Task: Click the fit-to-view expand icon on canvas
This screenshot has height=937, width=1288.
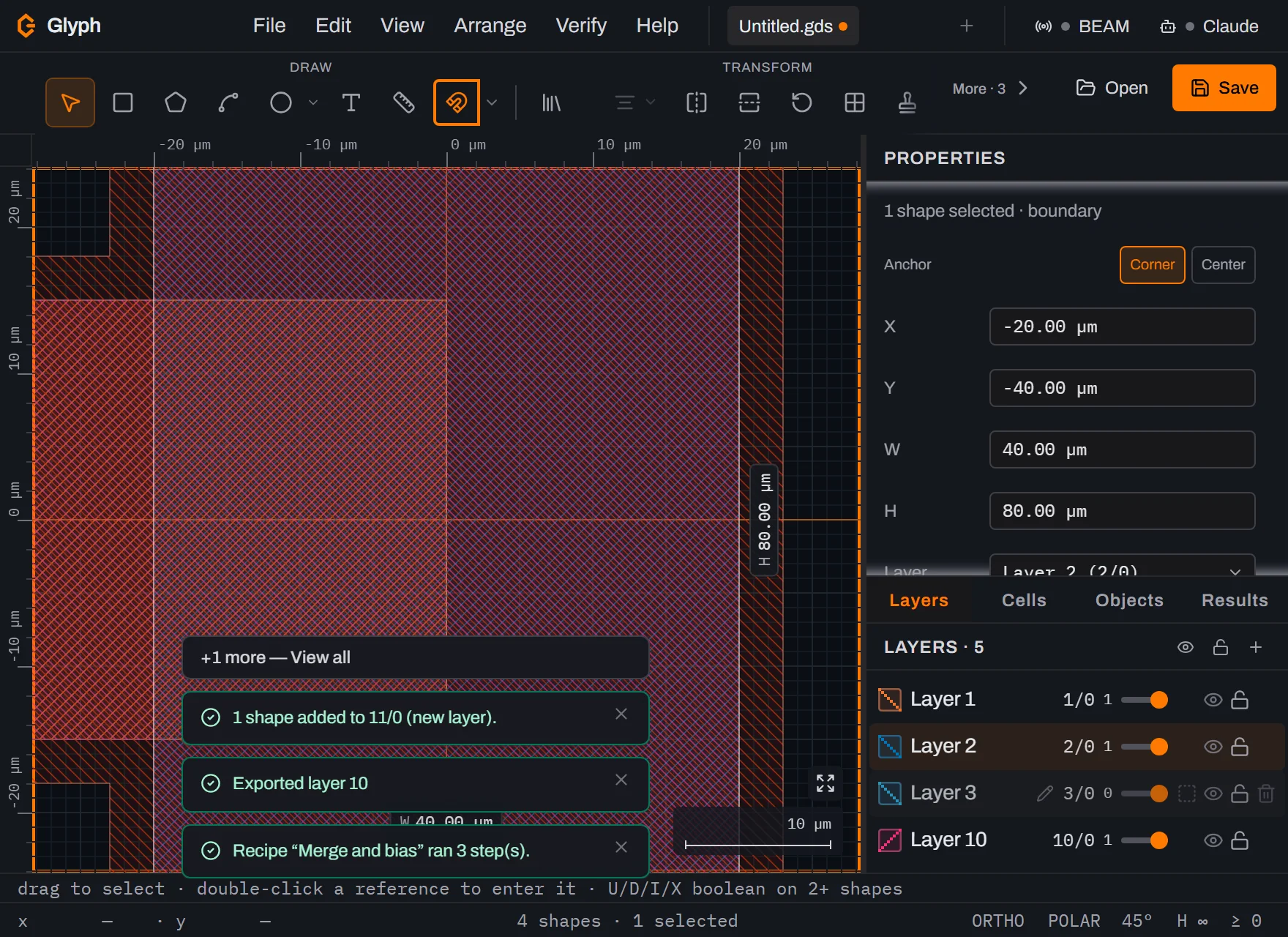Action: (x=825, y=783)
